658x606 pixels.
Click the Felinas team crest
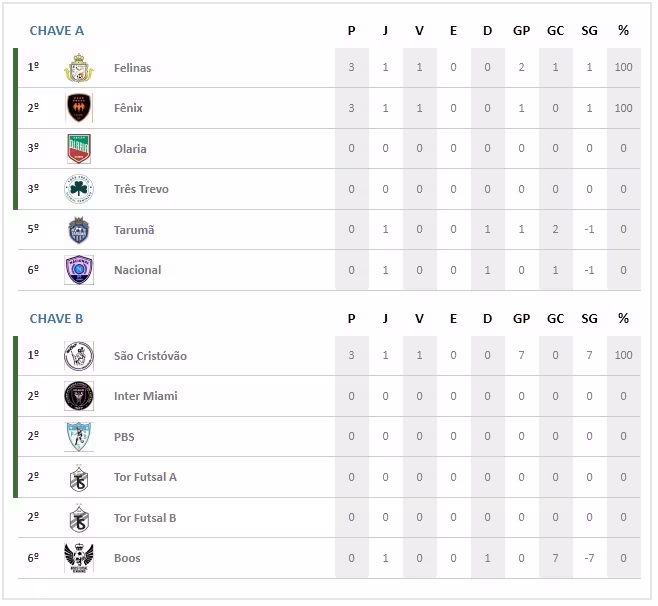coord(79,68)
